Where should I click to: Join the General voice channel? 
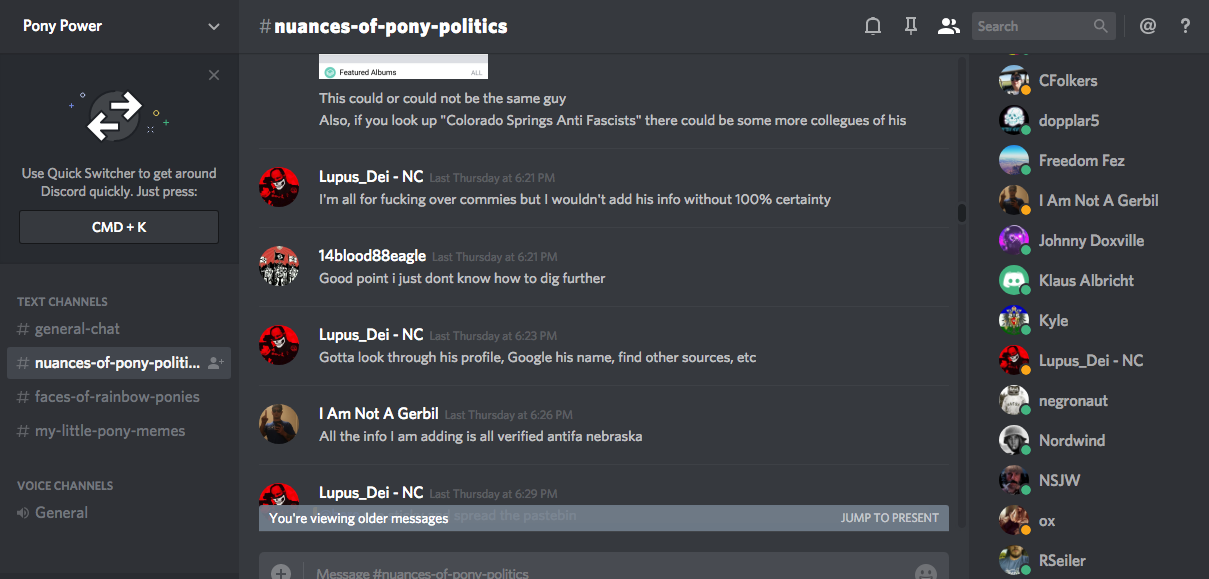tap(61, 513)
